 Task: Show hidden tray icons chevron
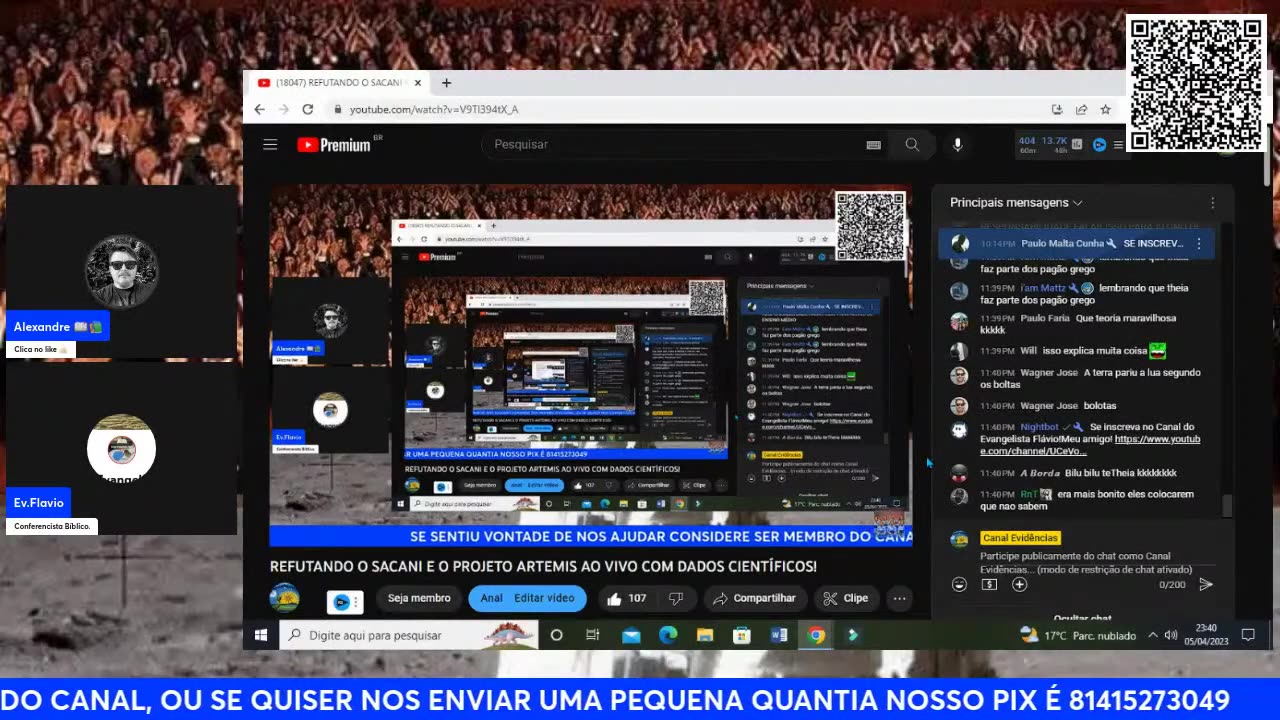(x=1152, y=635)
